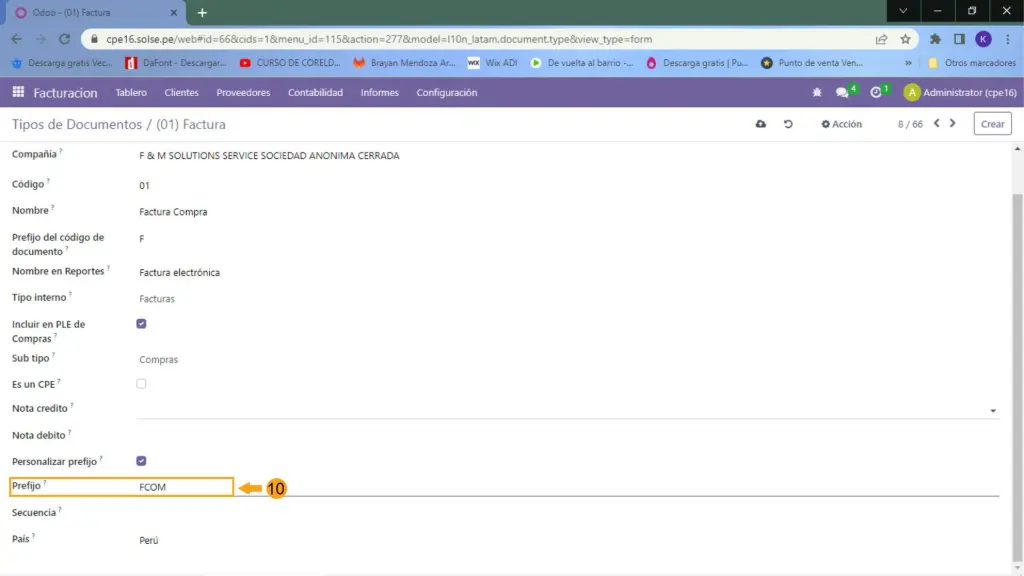Open the Chrome profile K avatar
Viewport: 1024px width, 576px height.
tap(984, 39)
